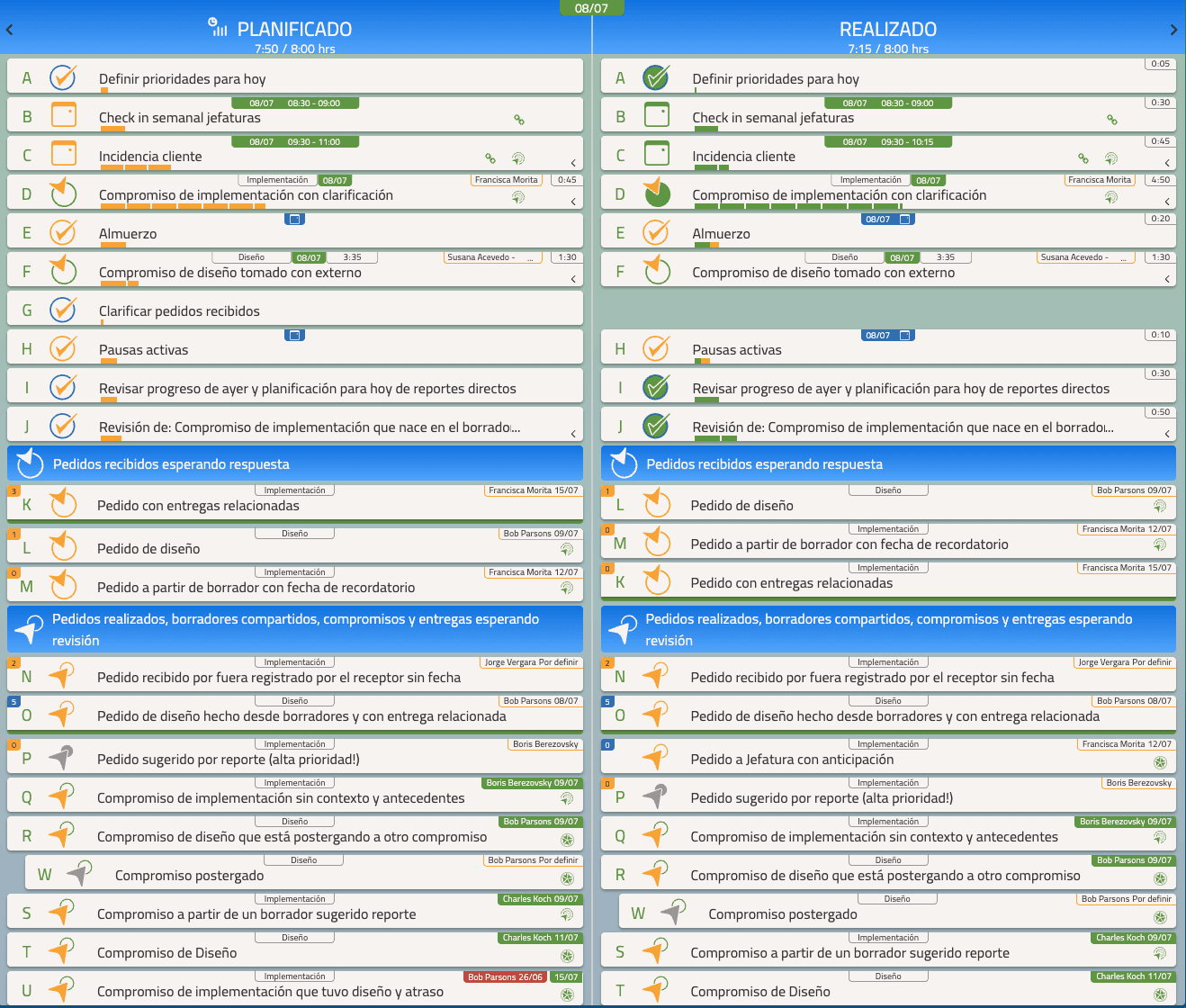Click request icon of 'Pedido con entregas relacionadas' in Planificado
Viewport: 1186px width, 1008px height.
click(62, 502)
